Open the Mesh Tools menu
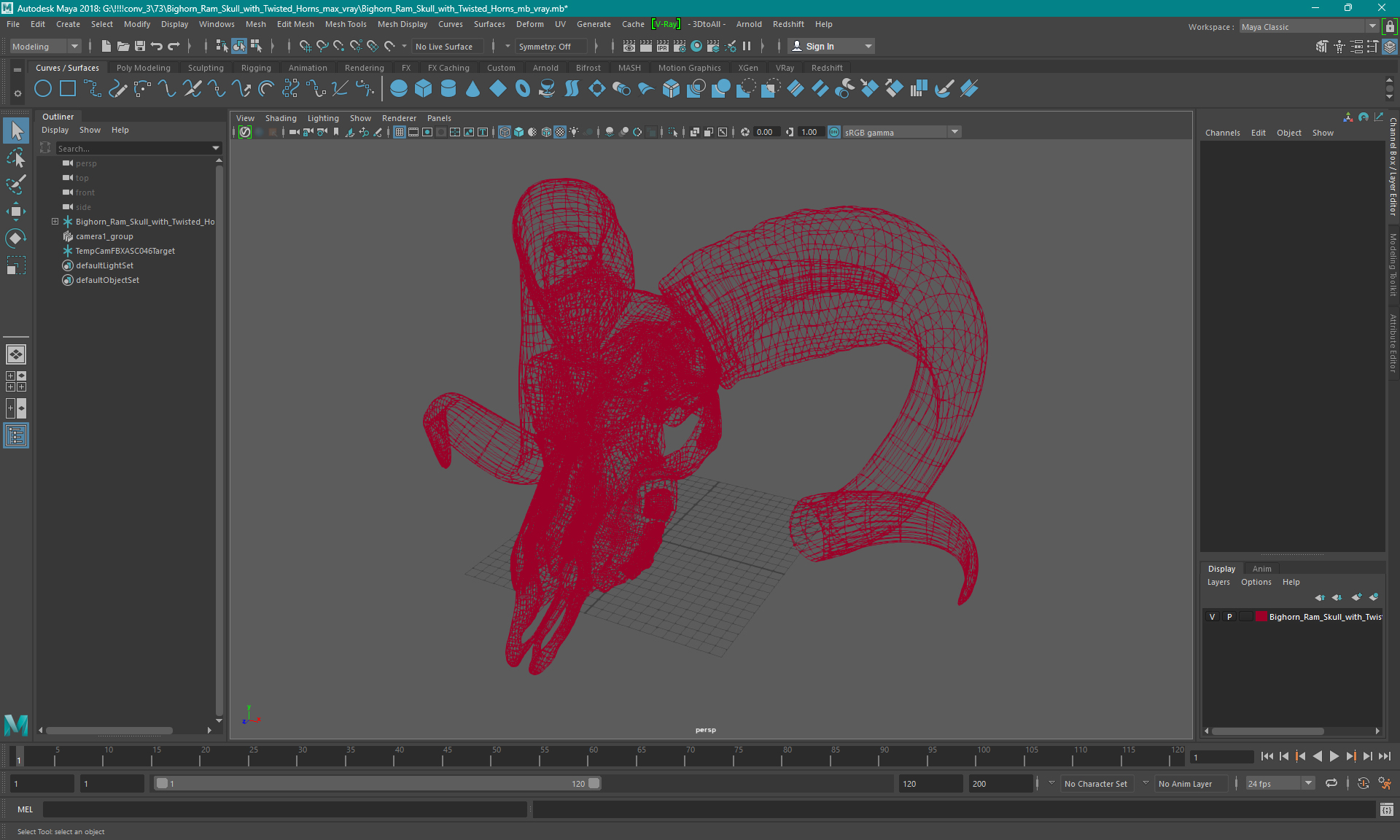The height and width of the screenshot is (840, 1400). [346, 24]
